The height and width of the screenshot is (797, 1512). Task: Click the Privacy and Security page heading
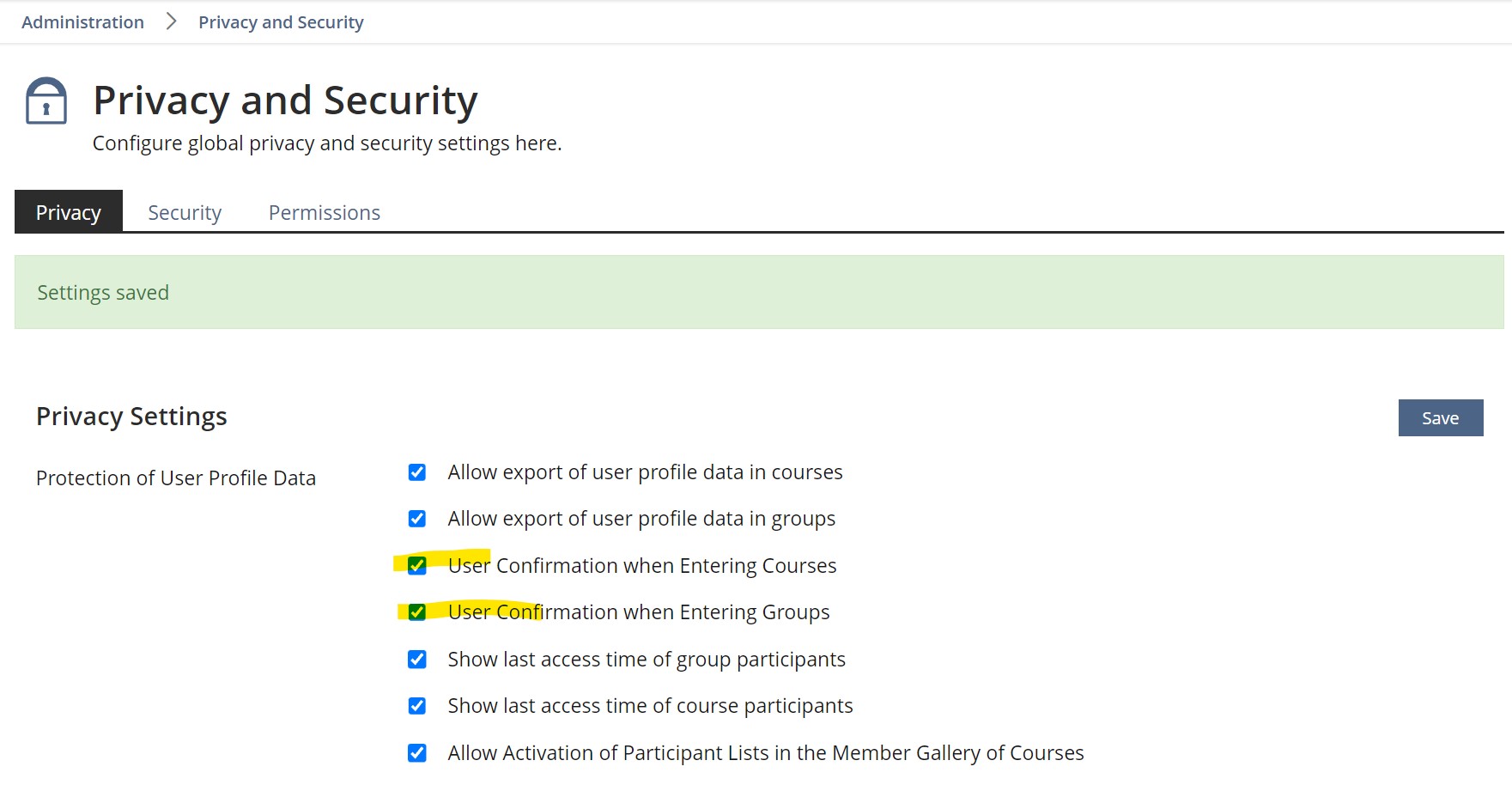[285, 100]
